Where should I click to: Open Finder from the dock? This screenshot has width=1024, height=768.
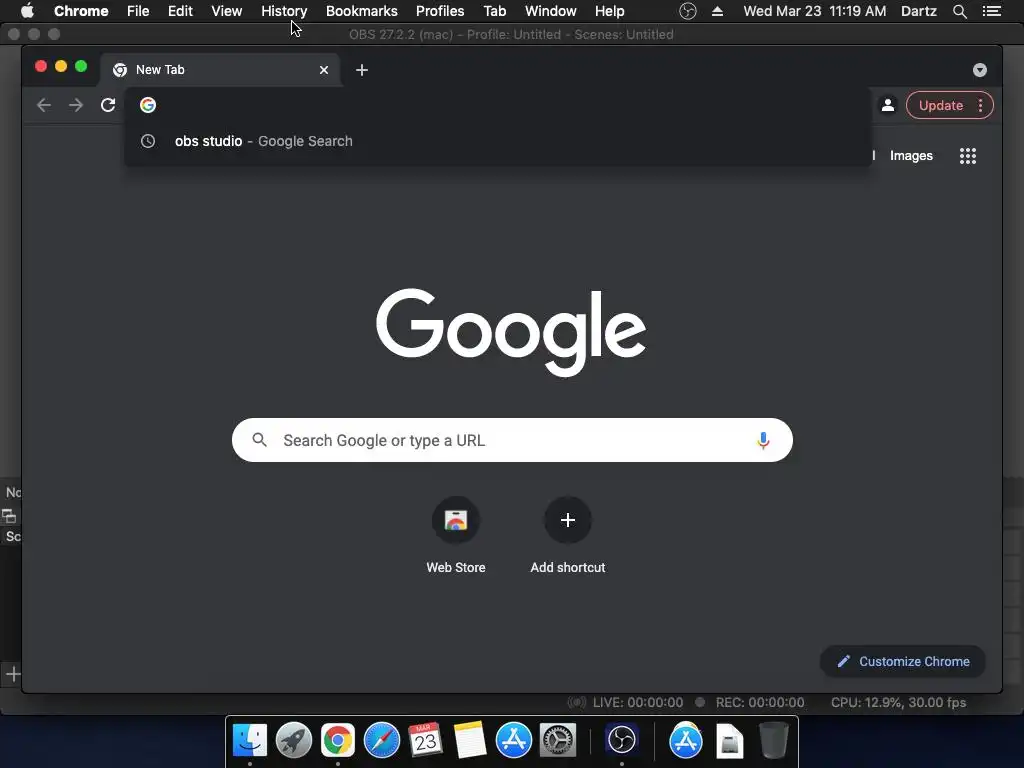tap(250, 740)
